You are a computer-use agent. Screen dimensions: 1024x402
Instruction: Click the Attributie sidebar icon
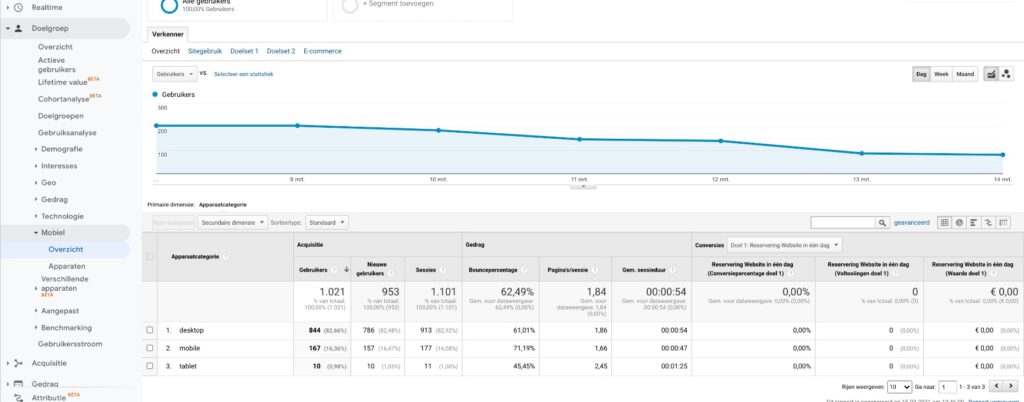click(x=18, y=397)
